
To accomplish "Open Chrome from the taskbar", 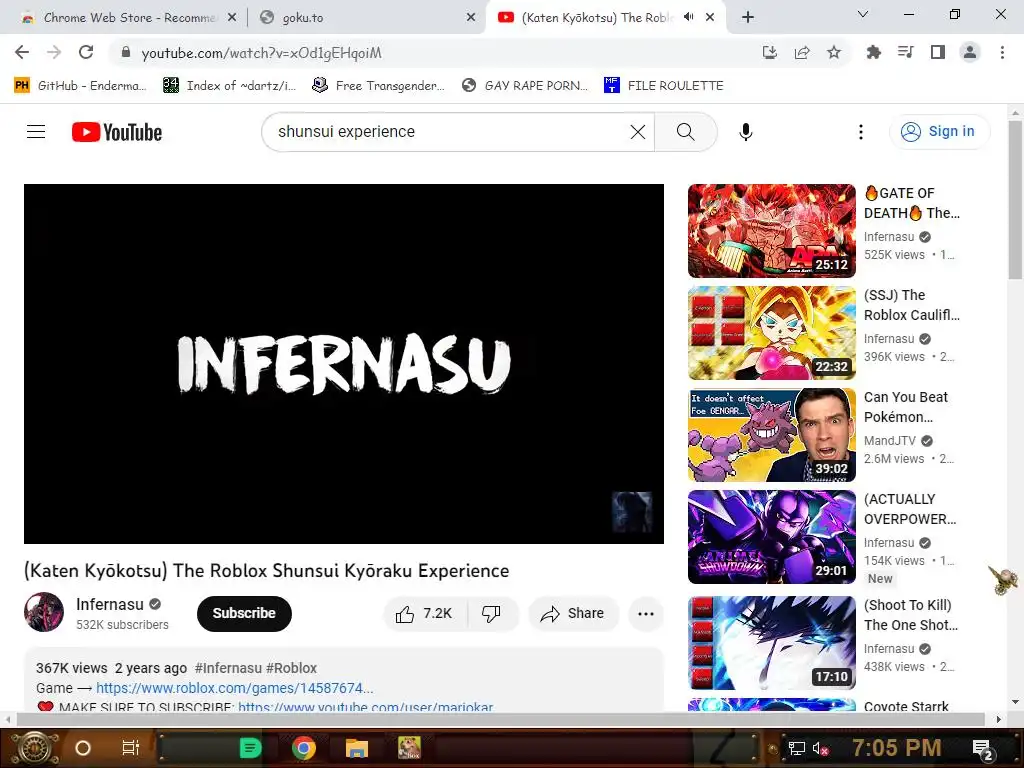I will pos(304,748).
